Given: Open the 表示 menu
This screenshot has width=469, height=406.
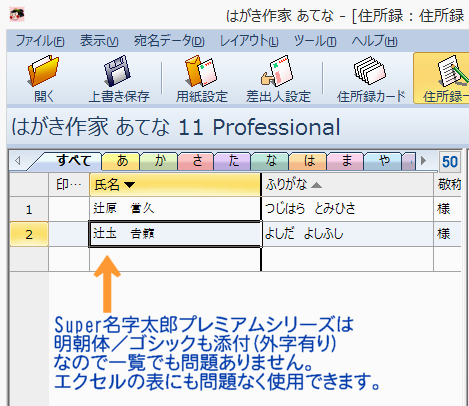Looking at the screenshot, I should coord(99,41).
